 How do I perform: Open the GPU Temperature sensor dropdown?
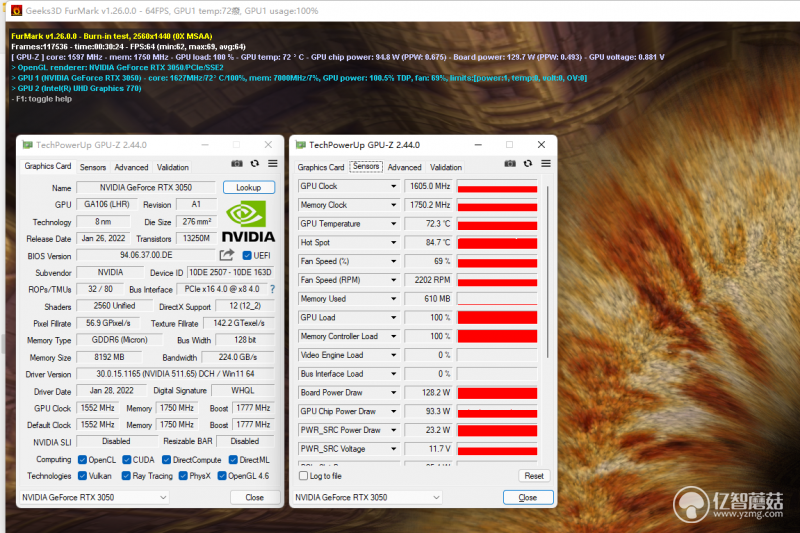point(393,224)
